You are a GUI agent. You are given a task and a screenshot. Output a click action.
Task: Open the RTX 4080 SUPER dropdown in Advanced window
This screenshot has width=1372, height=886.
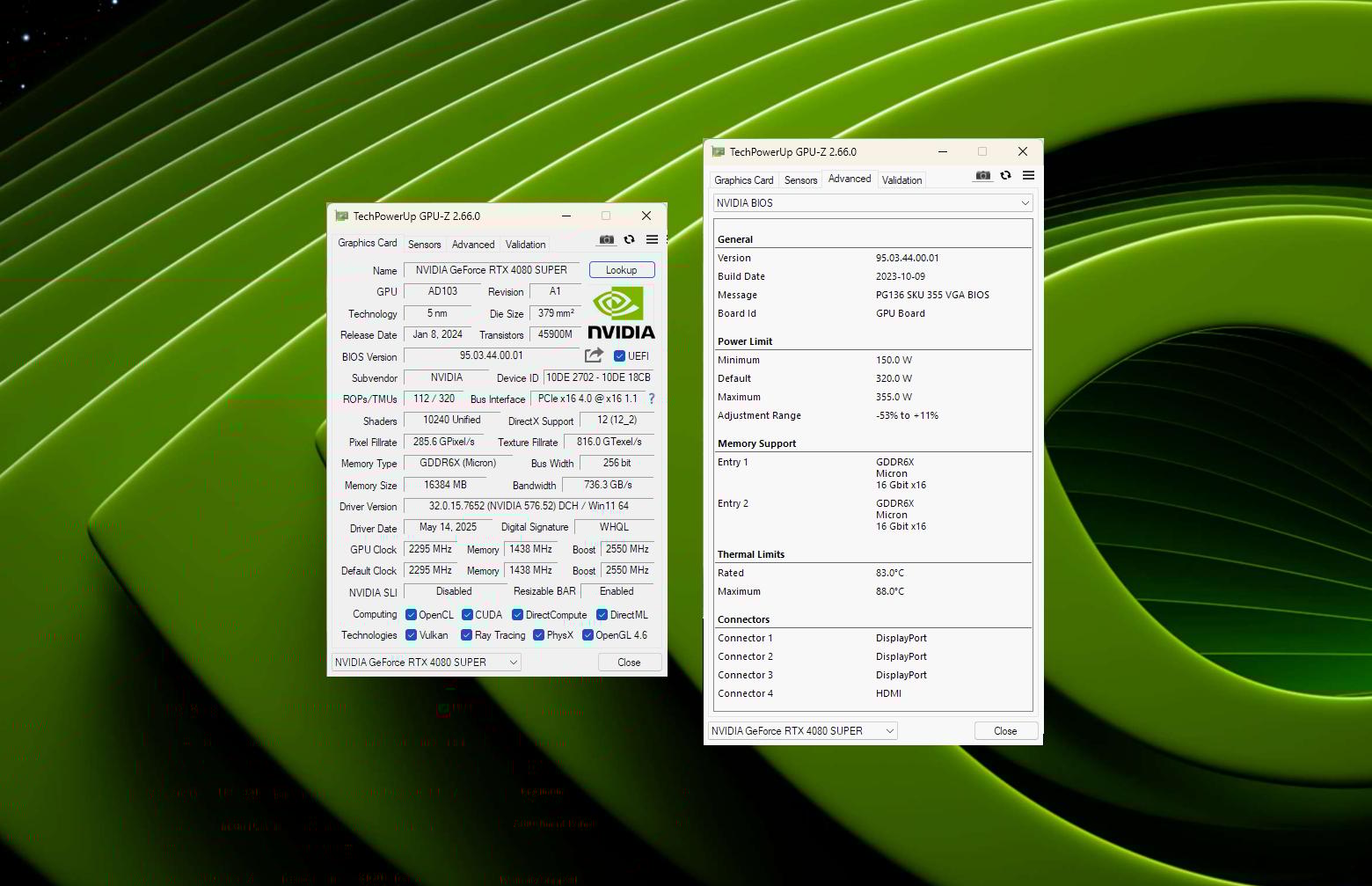pyautogui.click(x=890, y=730)
